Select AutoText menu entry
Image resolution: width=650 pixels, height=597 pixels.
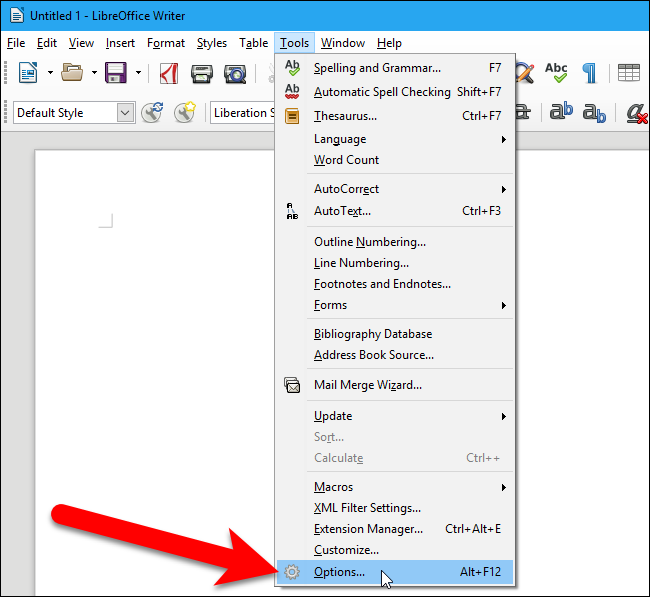[395, 211]
